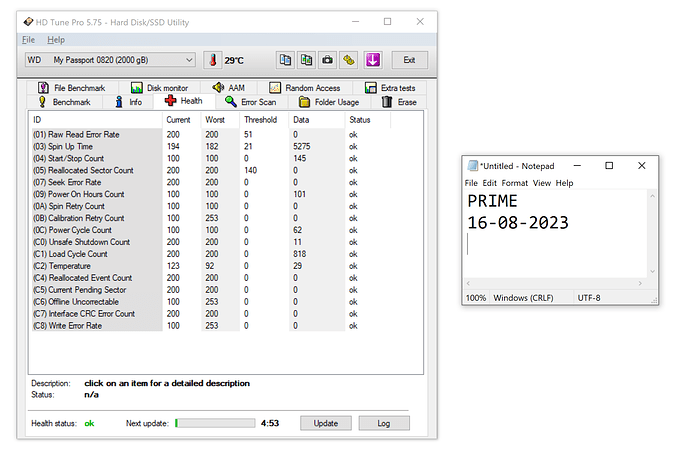Viewport: 690px width, 473px height.
Task: Click the Log button
Action: click(x=384, y=423)
